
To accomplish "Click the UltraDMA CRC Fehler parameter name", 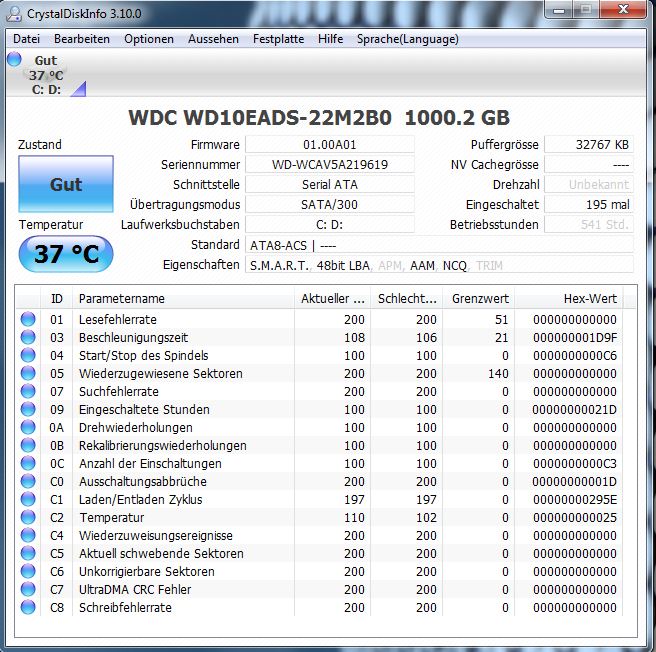I will coord(135,589).
